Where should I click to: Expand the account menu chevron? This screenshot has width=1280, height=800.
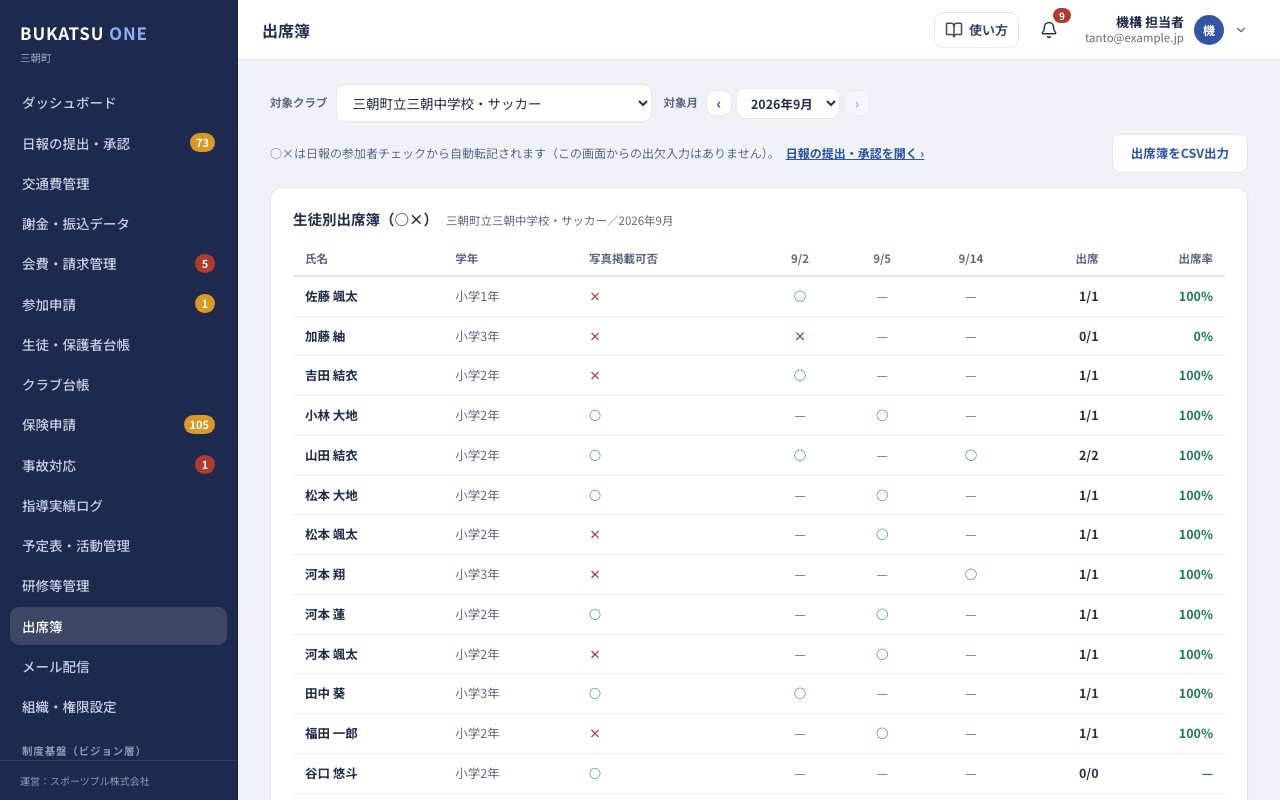point(1241,30)
